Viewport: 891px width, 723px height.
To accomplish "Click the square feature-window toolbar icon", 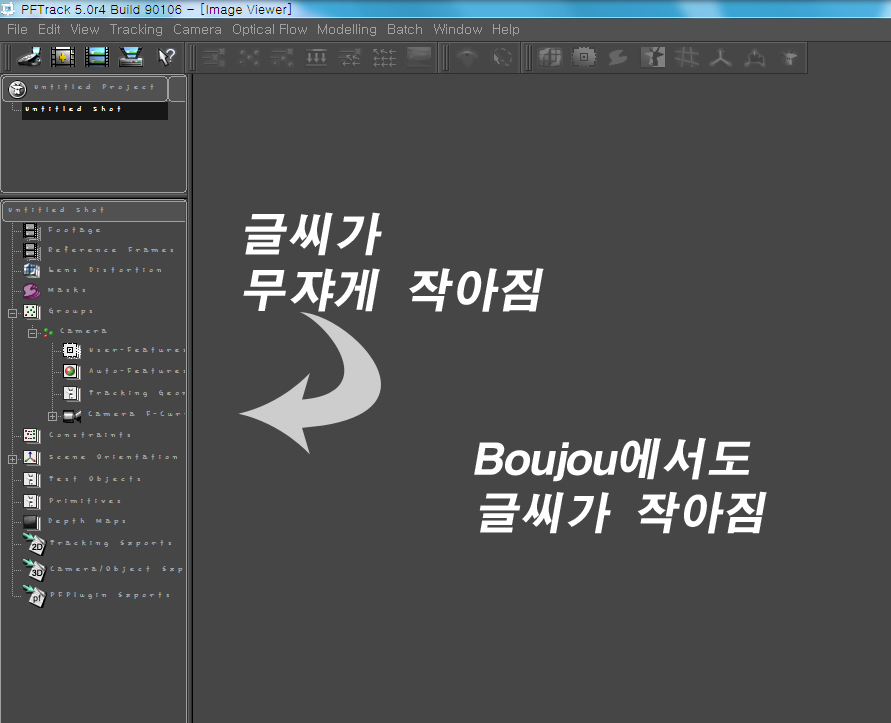I will pos(584,57).
